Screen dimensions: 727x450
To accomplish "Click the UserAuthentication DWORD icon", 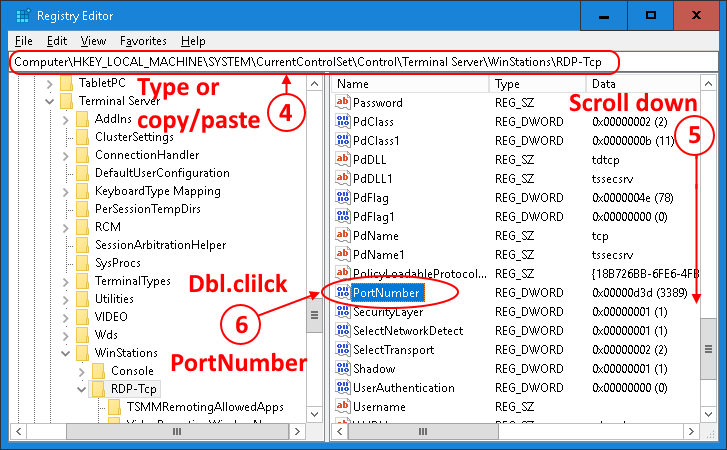I will [343, 387].
